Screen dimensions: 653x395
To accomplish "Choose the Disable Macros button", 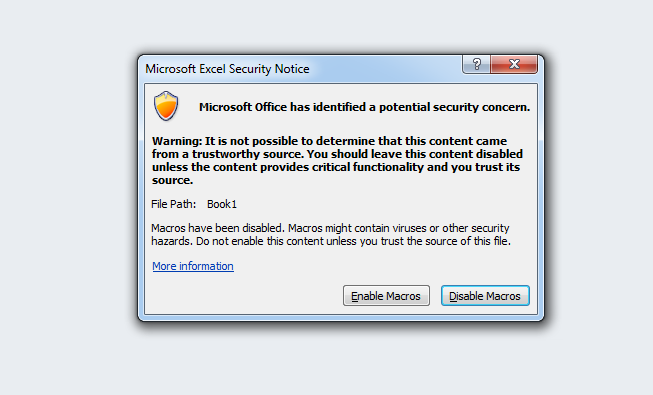I will pos(485,296).
